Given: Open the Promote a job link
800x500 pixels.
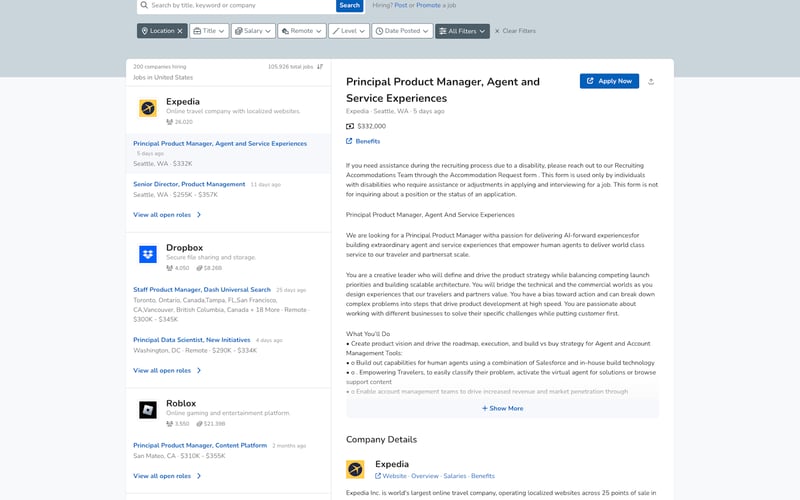Looking at the screenshot, I should coord(429,5).
